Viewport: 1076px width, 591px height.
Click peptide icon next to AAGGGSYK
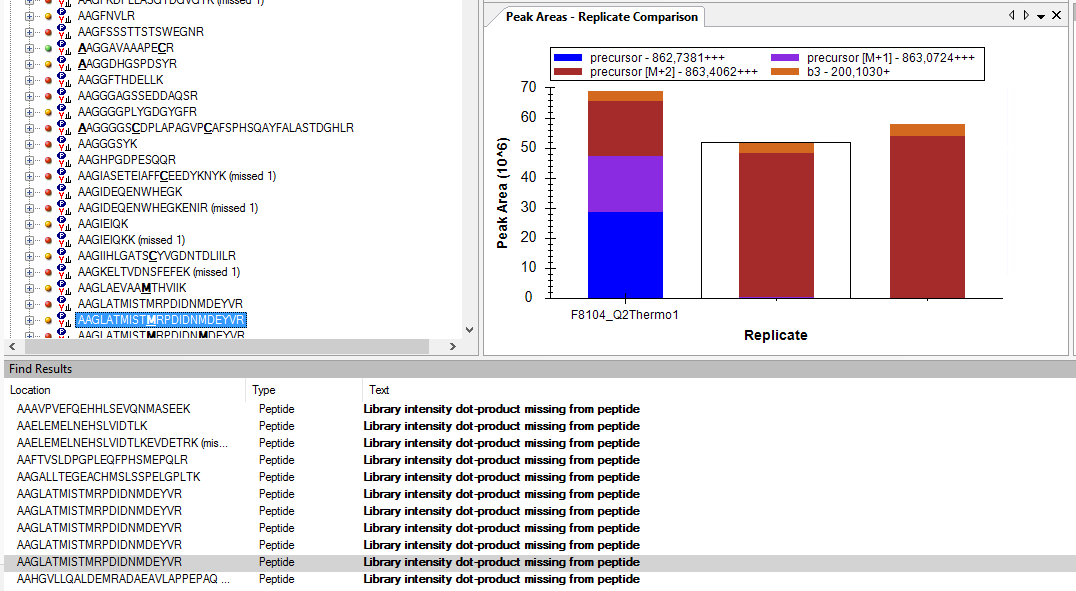pos(64,144)
